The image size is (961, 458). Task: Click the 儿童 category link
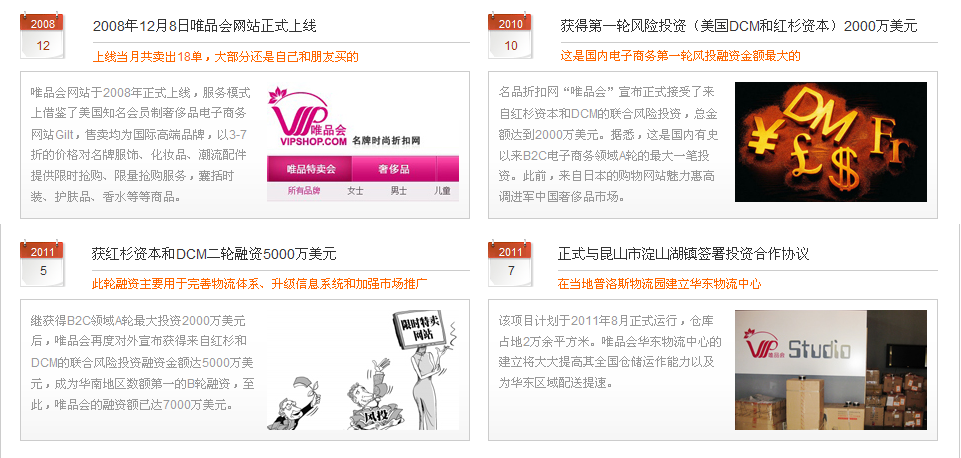pyautogui.click(x=443, y=191)
